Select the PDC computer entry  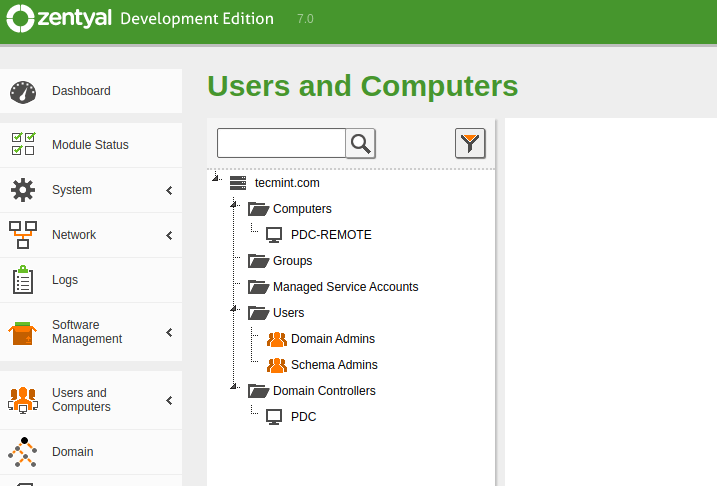304,417
